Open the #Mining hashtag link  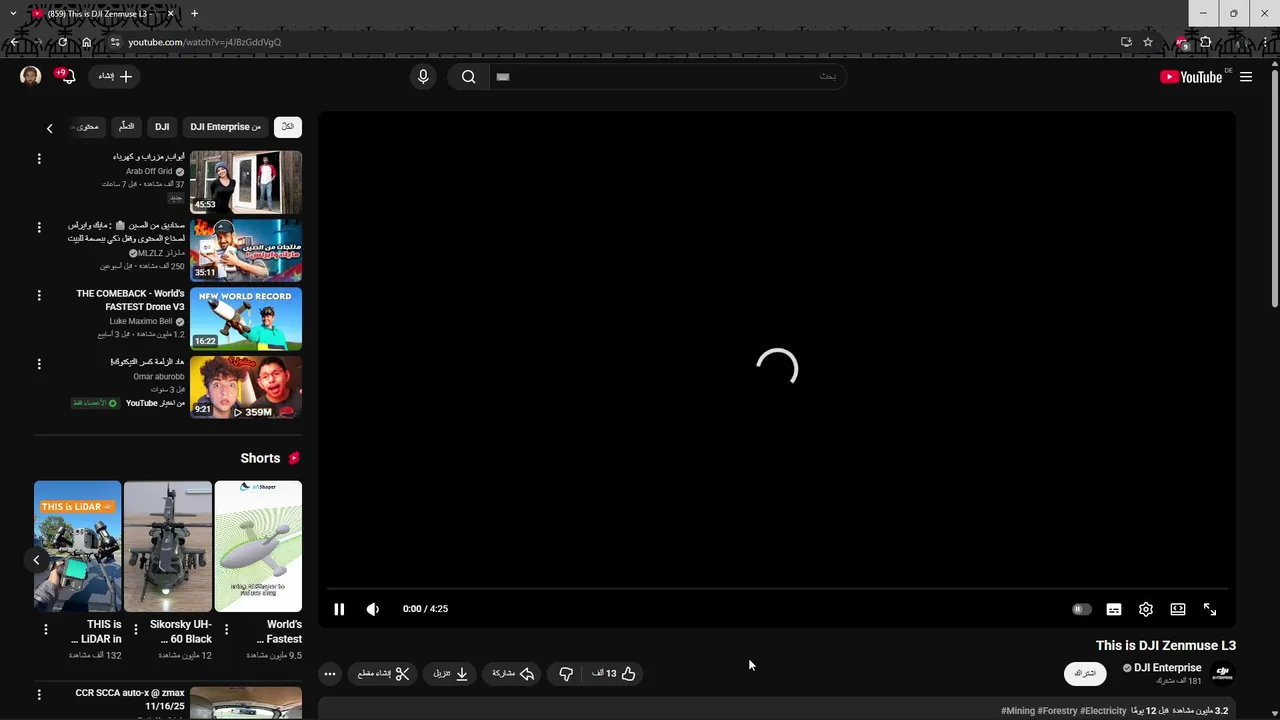[x=1018, y=711]
